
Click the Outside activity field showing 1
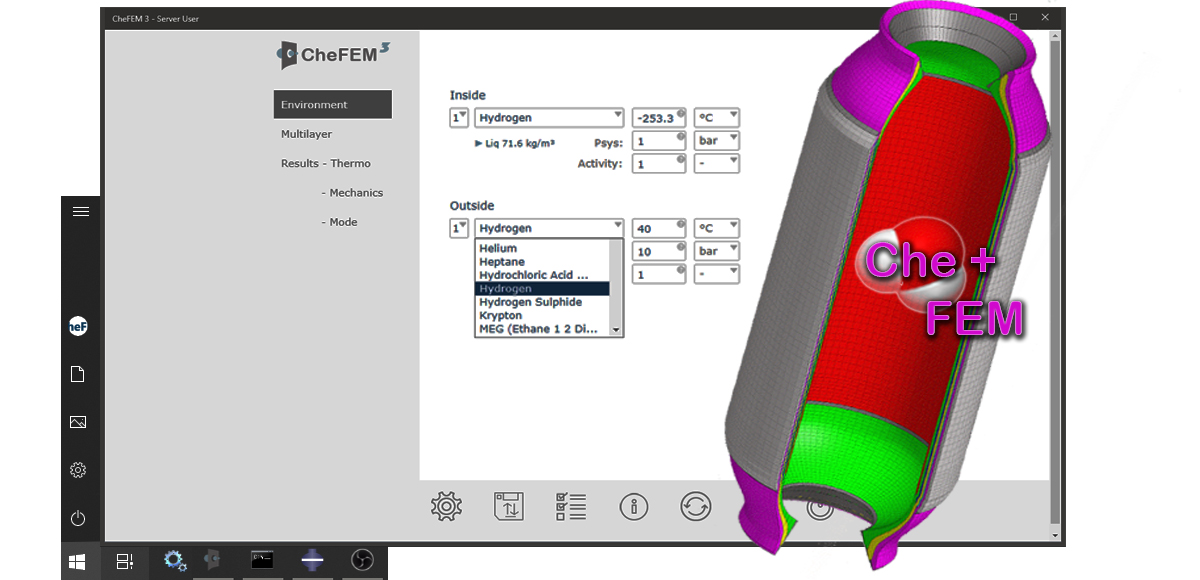(659, 274)
